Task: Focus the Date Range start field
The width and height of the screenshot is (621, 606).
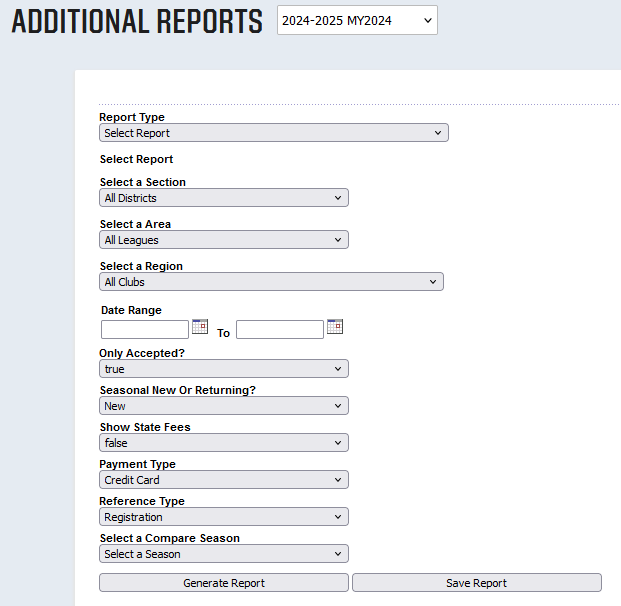Action: [145, 329]
